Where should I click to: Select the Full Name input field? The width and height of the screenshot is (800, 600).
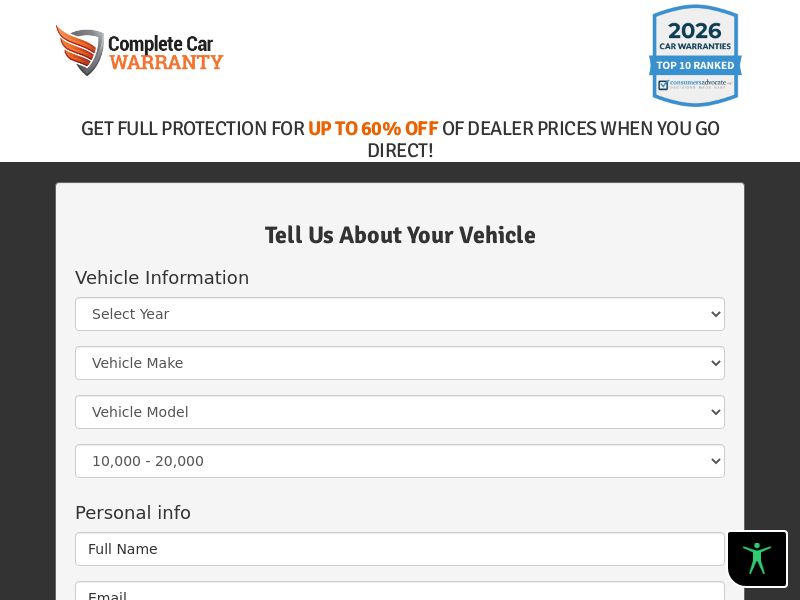400,549
